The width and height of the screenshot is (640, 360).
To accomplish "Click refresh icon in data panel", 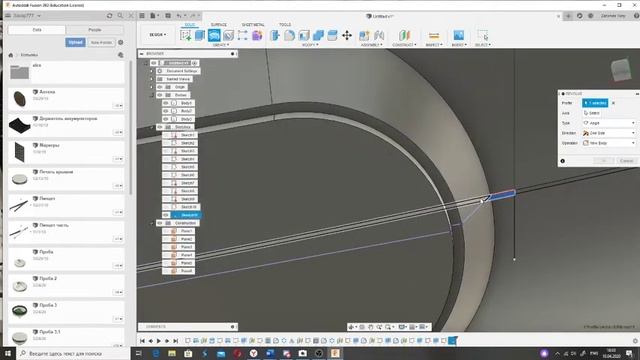I will 109,16.
